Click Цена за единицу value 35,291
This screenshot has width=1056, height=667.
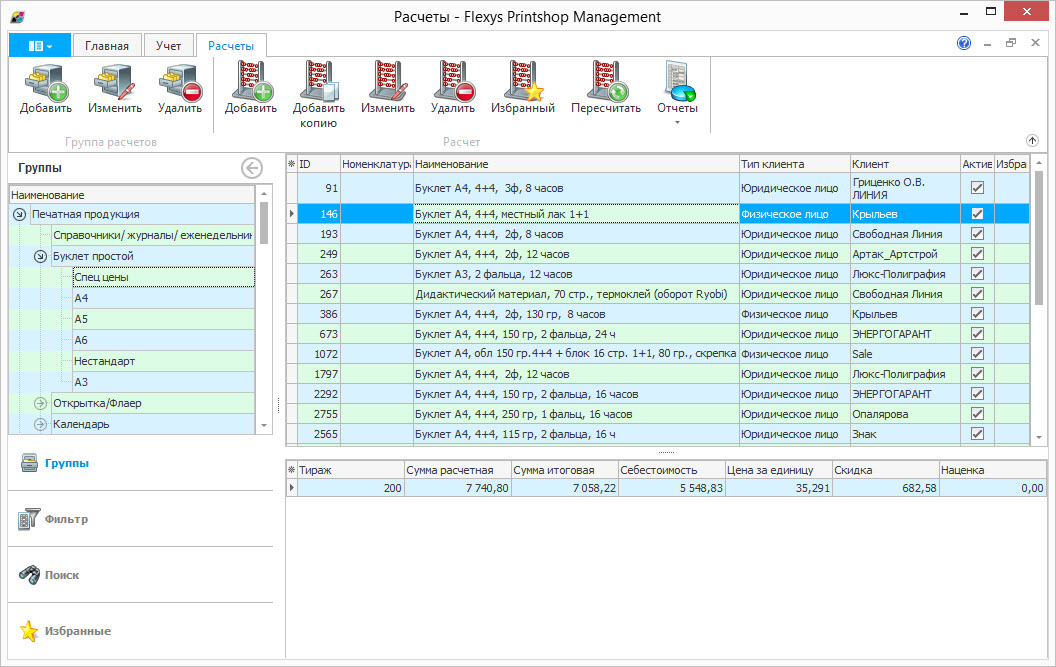pos(779,488)
